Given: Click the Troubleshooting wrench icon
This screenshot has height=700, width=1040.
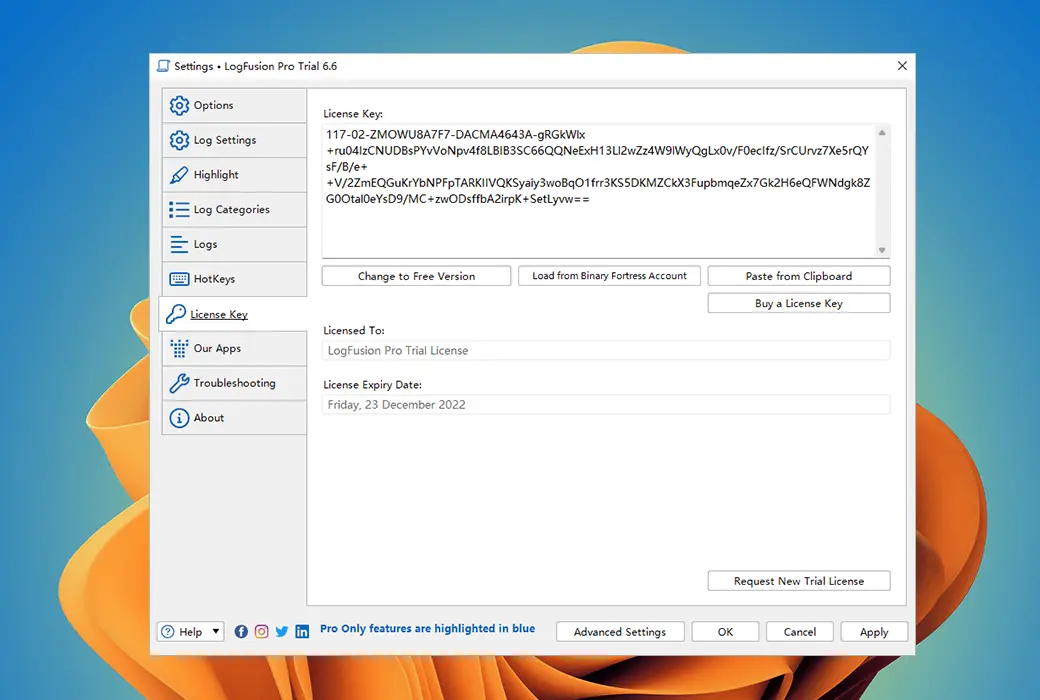Looking at the screenshot, I should [179, 383].
